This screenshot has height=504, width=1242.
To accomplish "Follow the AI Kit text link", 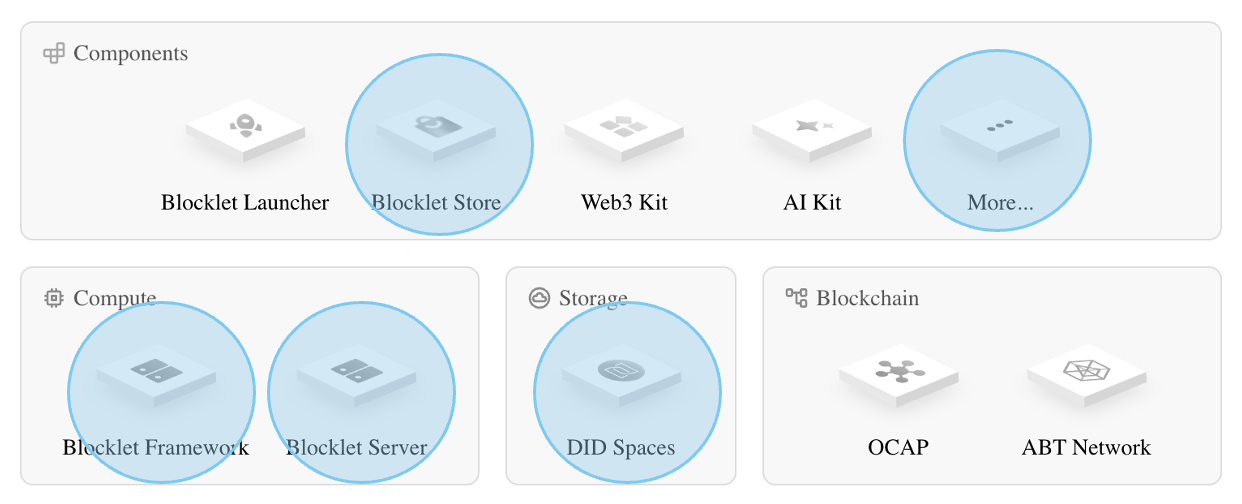I will tap(812, 203).
